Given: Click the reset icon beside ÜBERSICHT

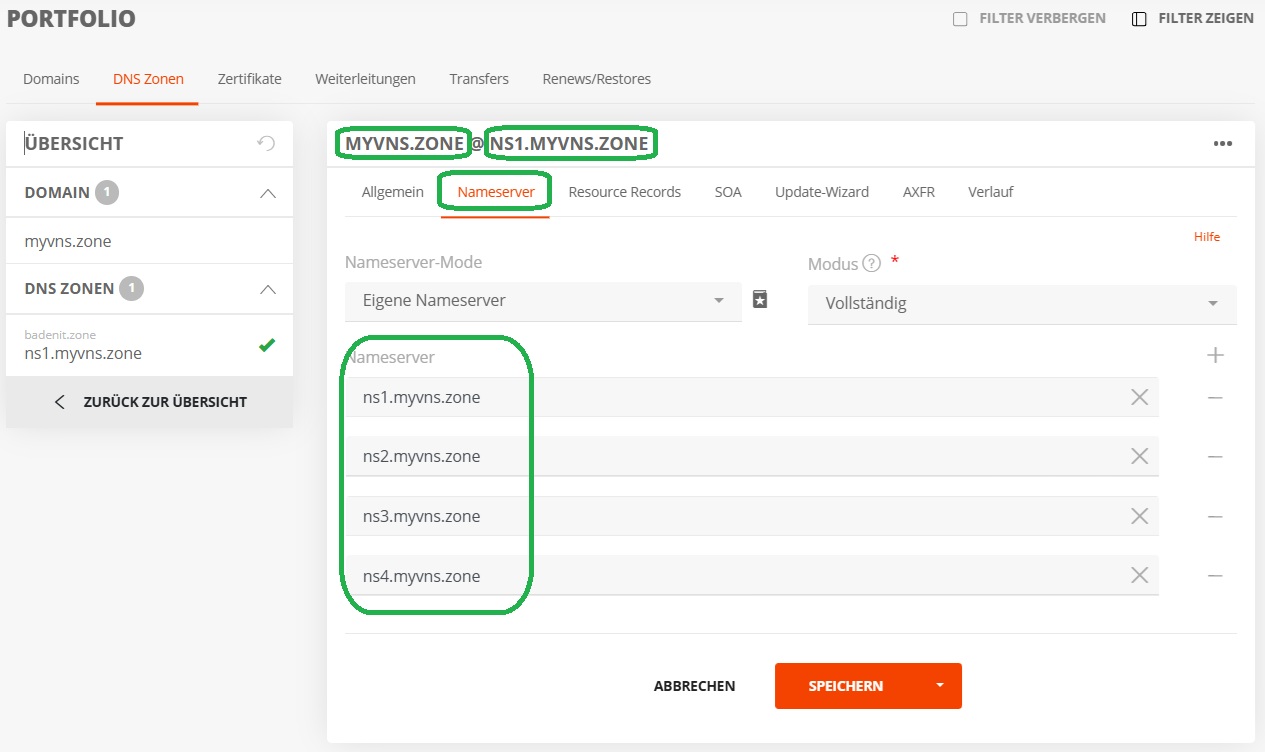Looking at the screenshot, I should coord(266,143).
